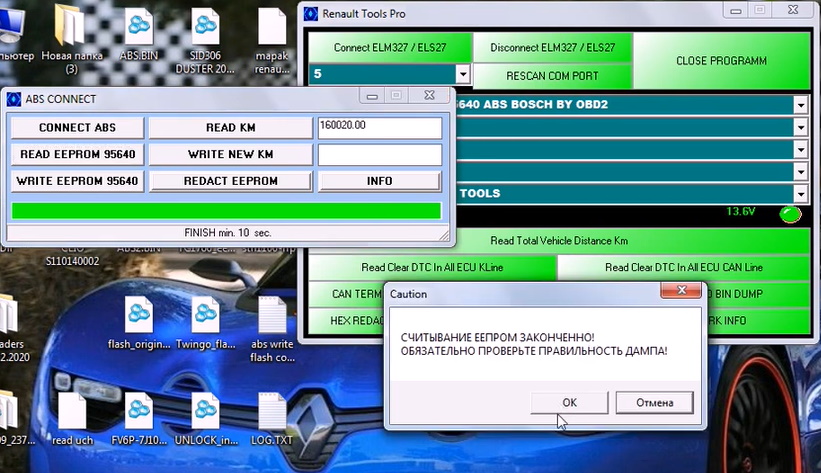Expand the ABS BOSCH BY OBD2 dropdown
The width and height of the screenshot is (821, 473).
[x=801, y=105]
